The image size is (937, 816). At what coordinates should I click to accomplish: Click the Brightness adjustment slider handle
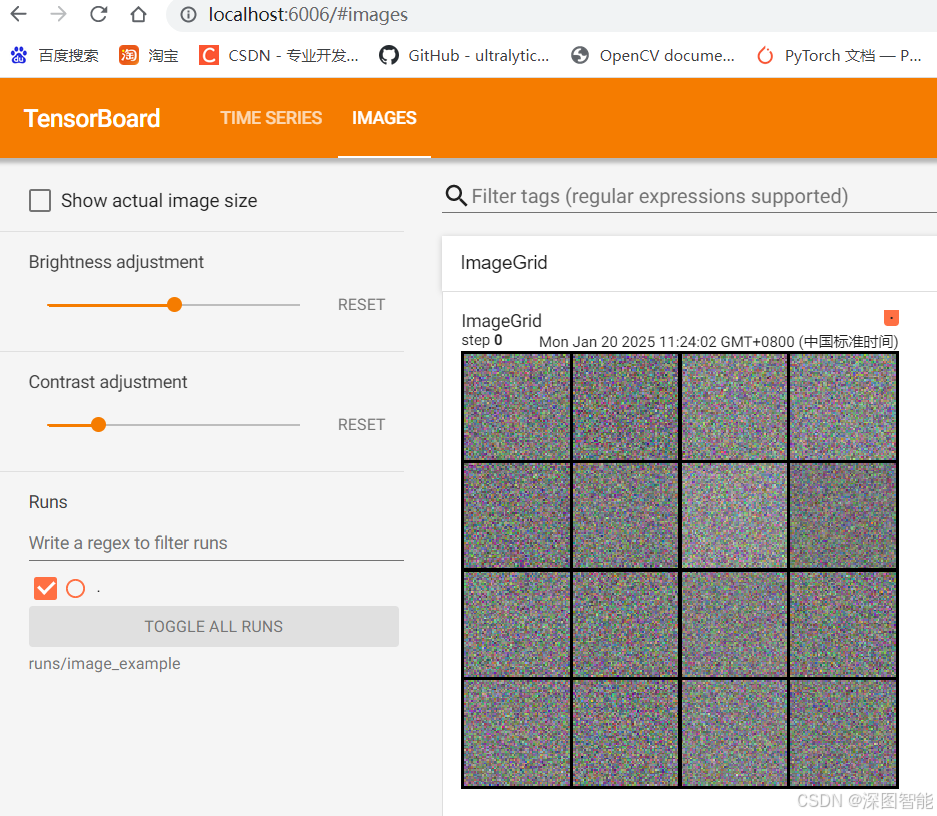[174, 305]
